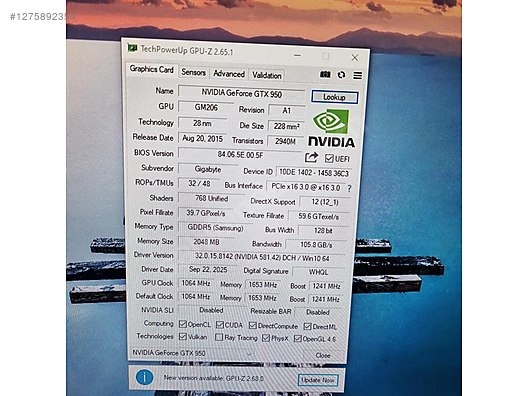Click the Die Size value 228 mm²
This screenshot has width=528, height=396.
(286, 126)
